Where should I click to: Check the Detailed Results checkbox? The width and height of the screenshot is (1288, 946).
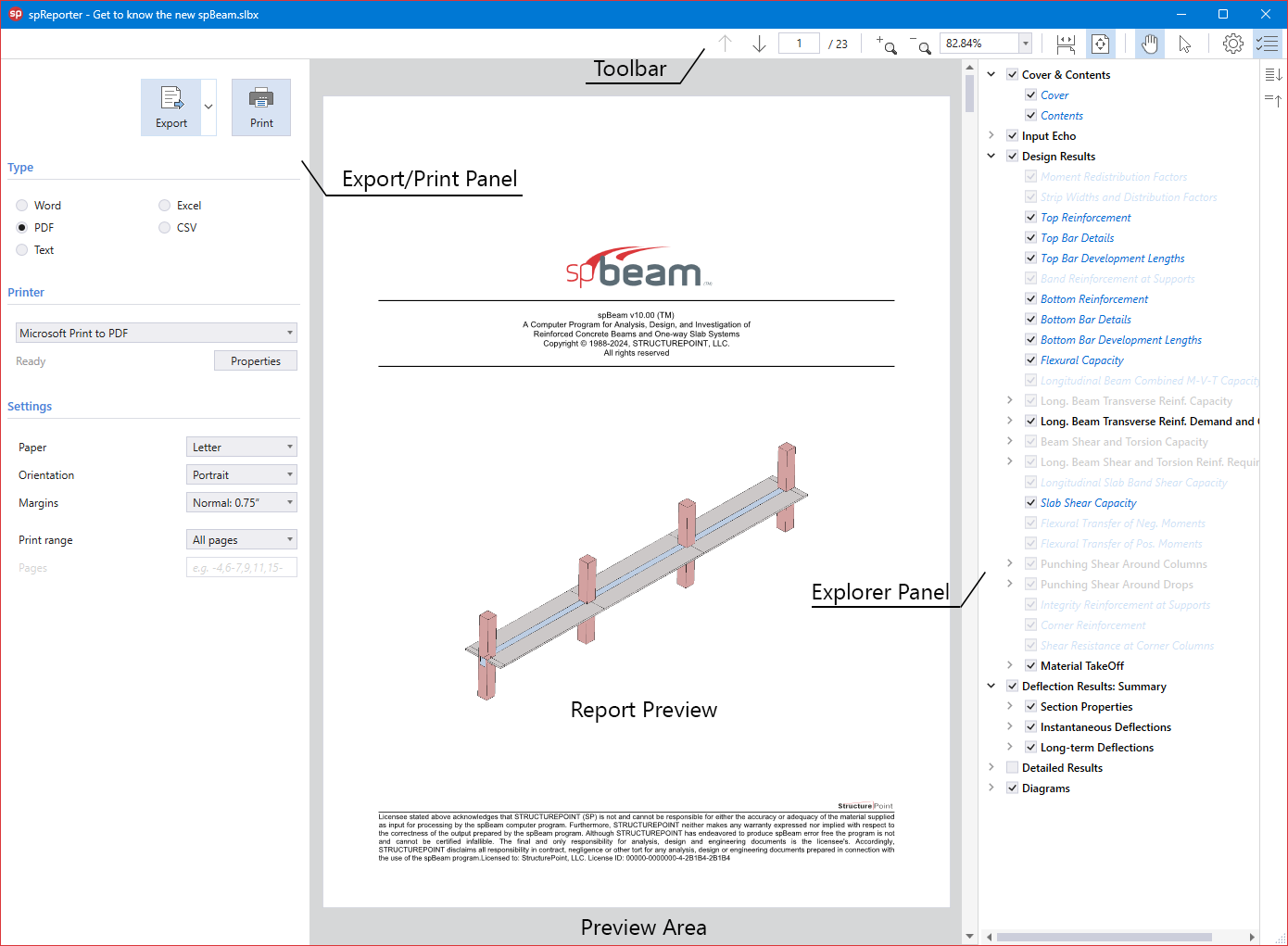[1012, 768]
